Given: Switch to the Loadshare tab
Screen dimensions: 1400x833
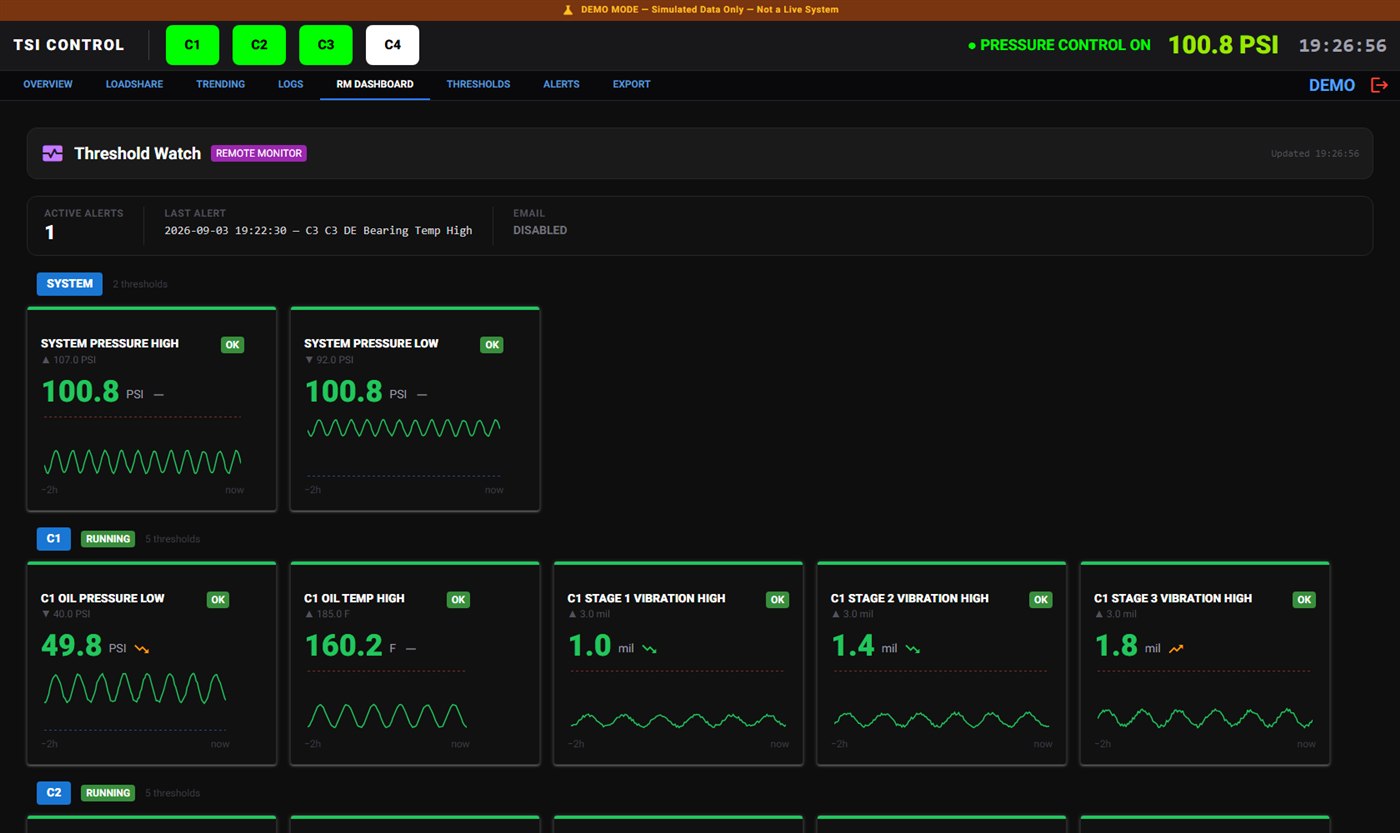Looking at the screenshot, I should coord(134,84).
